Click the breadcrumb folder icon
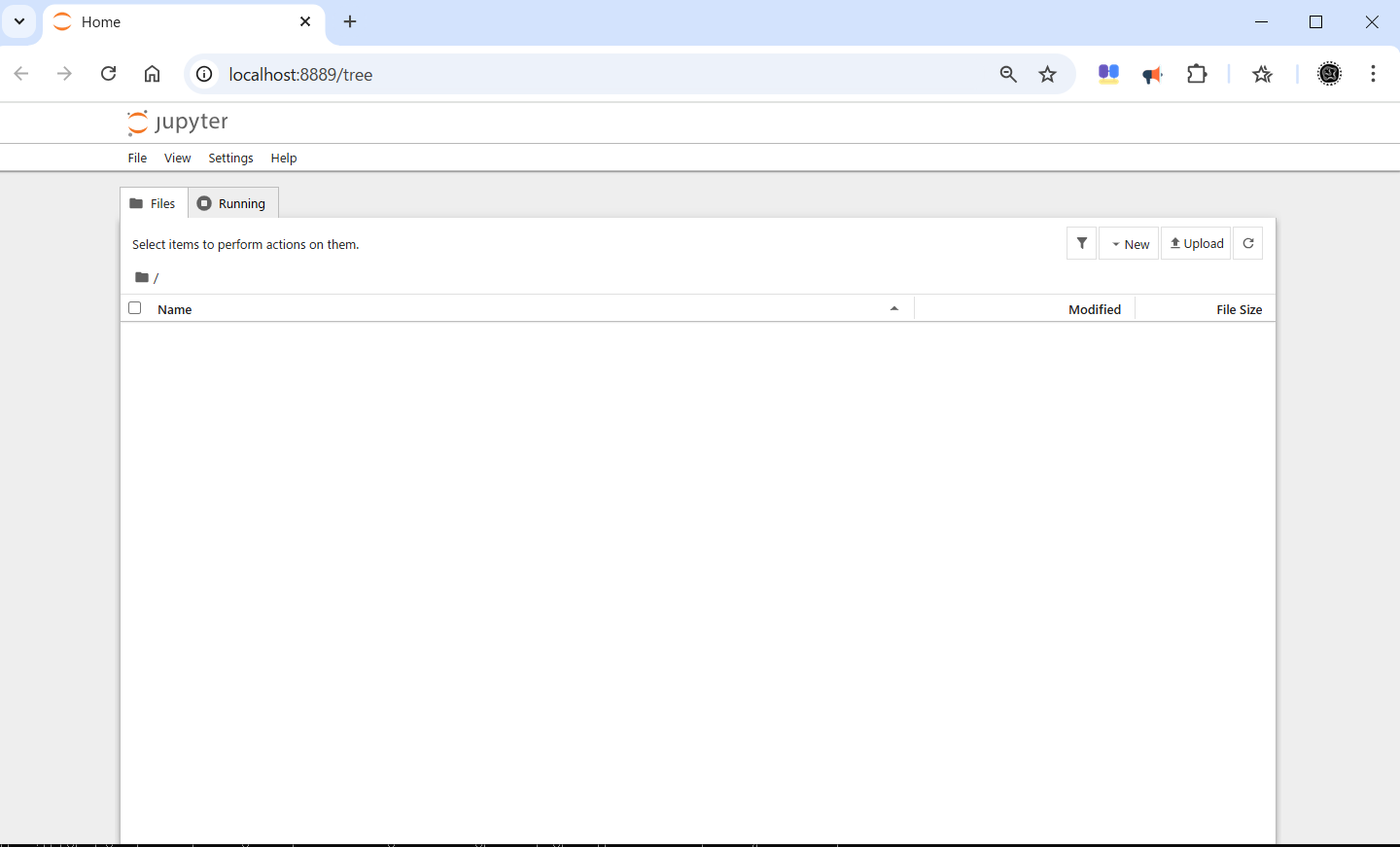 point(141,277)
